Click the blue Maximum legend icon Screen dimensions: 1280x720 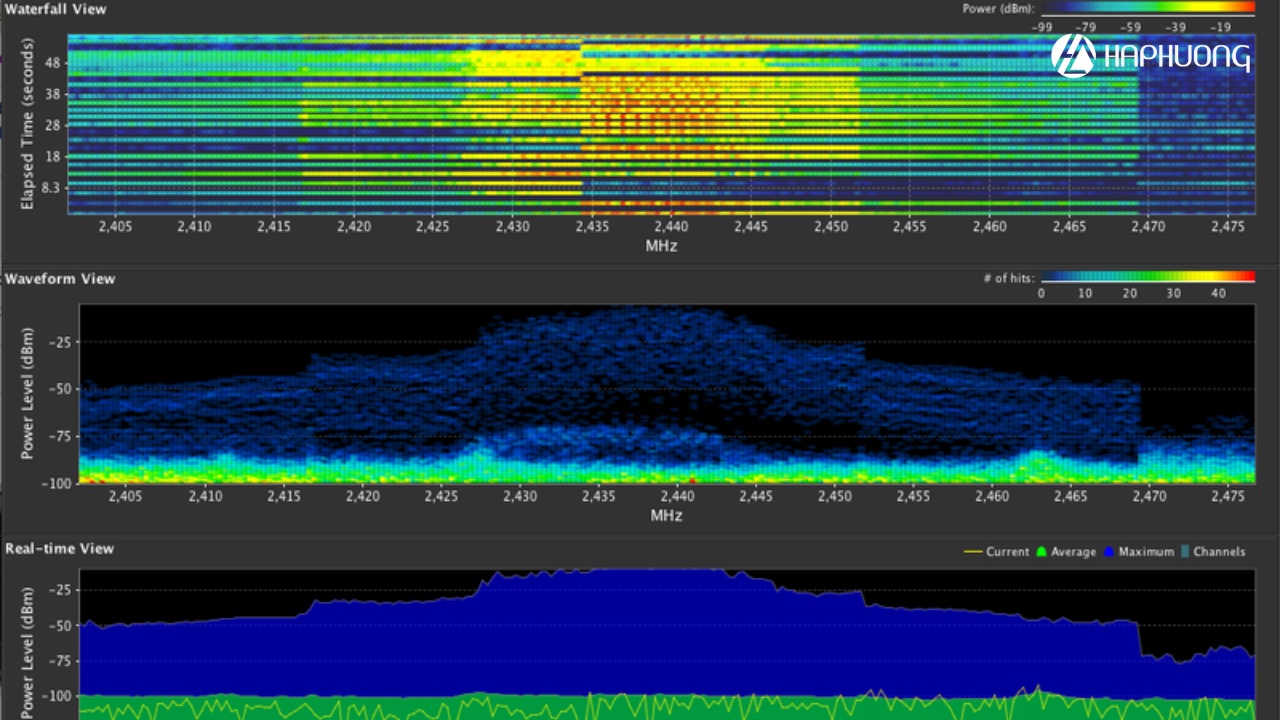(x=1110, y=552)
